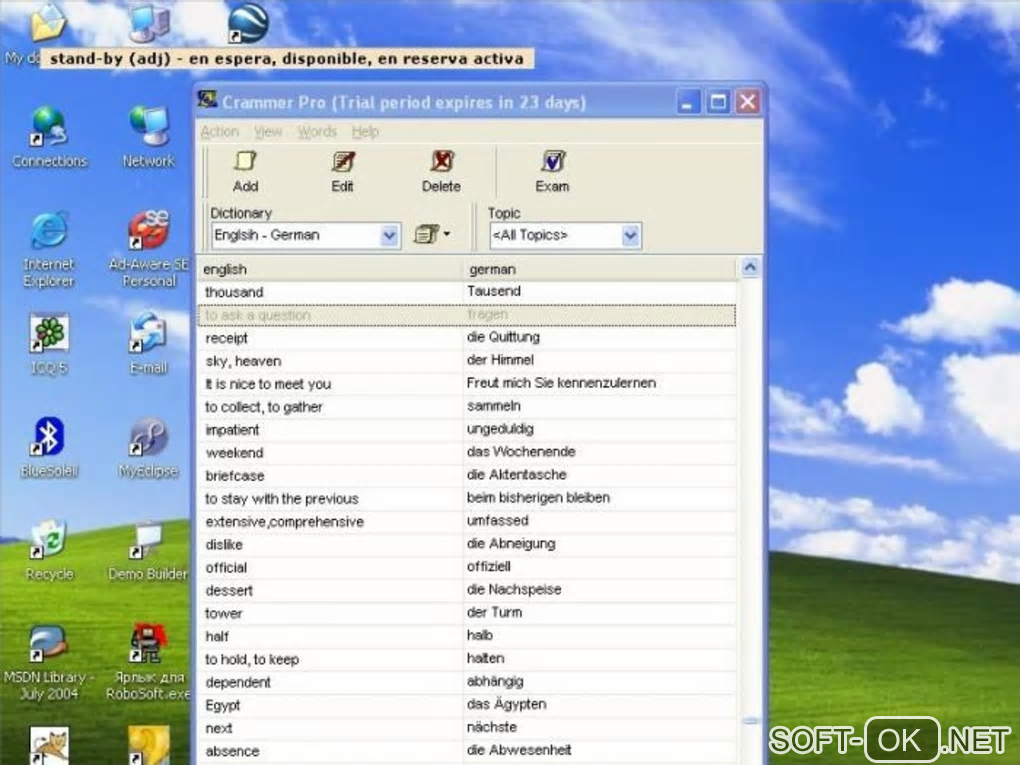The image size is (1020, 765).
Task: Select the 'half' row
Action: click(x=467, y=636)
